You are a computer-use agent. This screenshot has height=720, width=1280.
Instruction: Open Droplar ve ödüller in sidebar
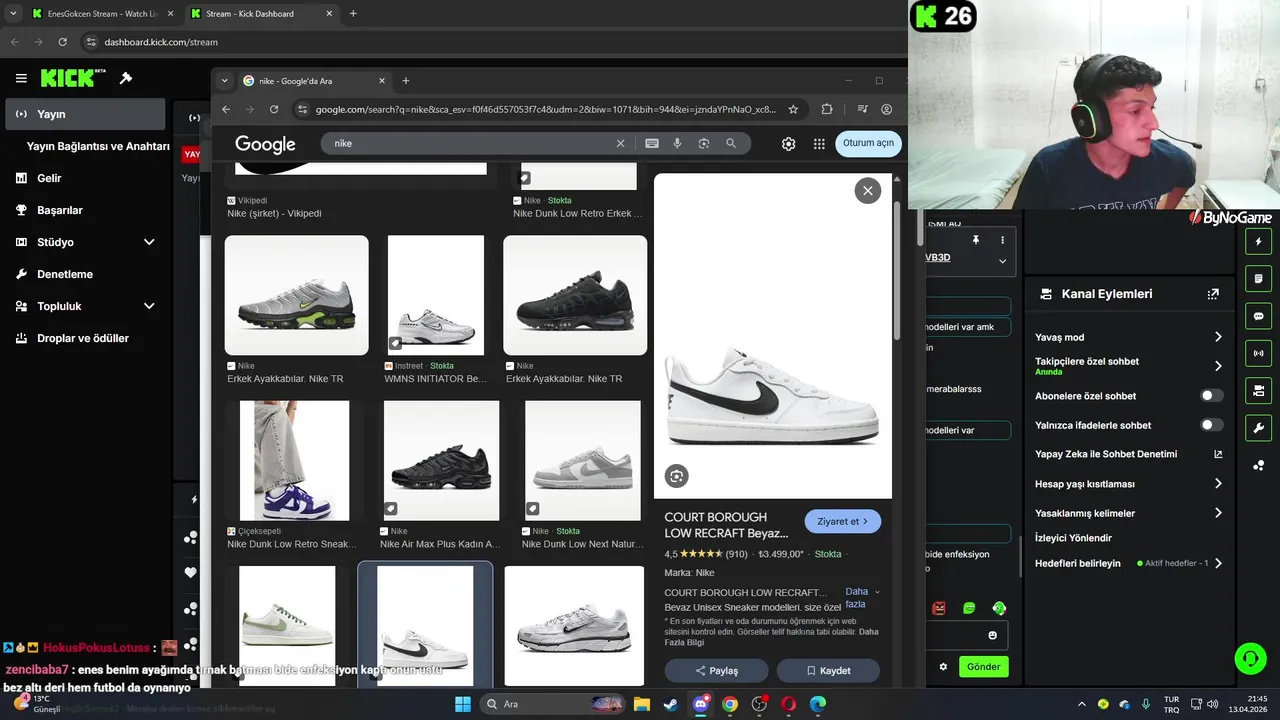click(x=84, y=338)
